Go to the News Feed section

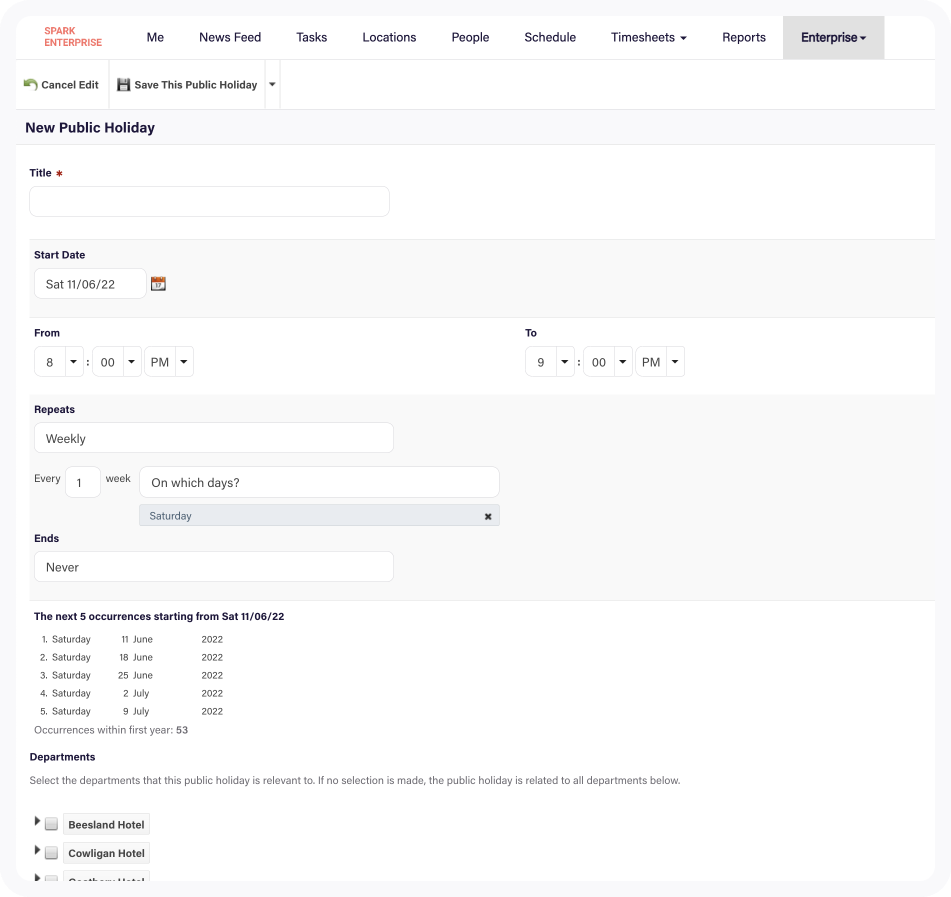pos(229,37)
